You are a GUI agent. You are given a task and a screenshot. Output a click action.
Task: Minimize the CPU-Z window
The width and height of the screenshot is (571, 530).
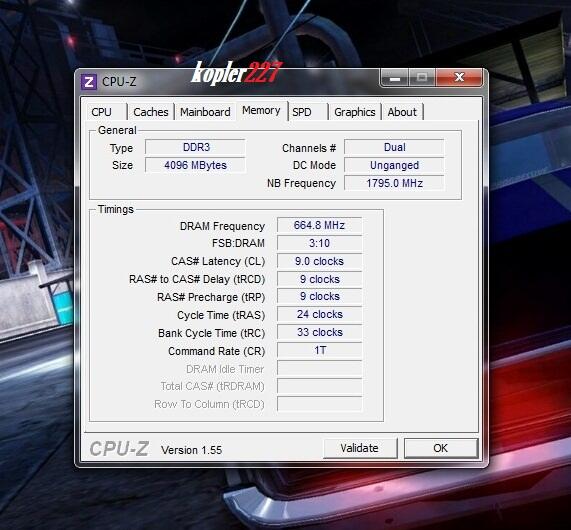395,78
